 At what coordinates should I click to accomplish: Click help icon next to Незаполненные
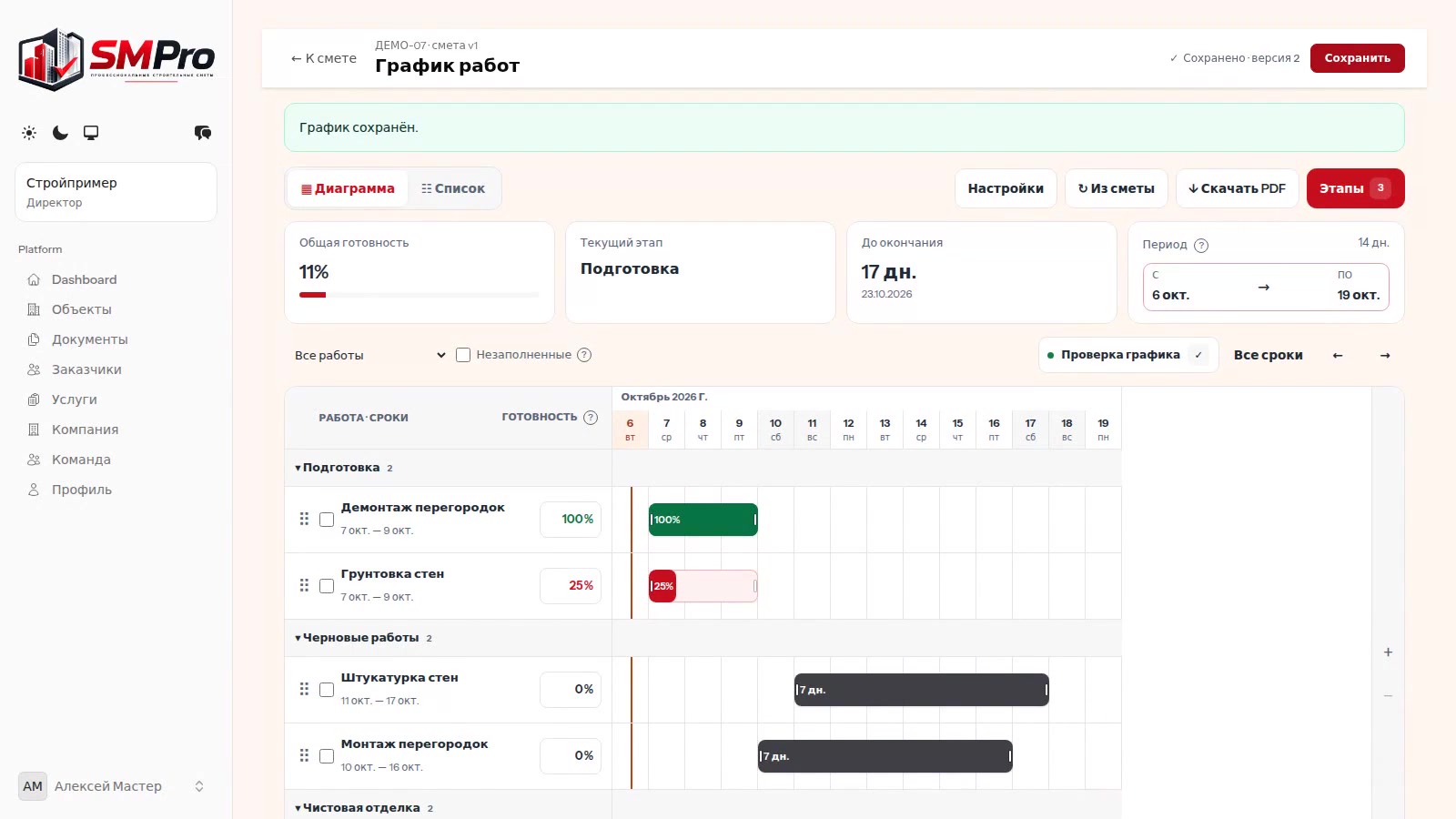pos(584,355)
